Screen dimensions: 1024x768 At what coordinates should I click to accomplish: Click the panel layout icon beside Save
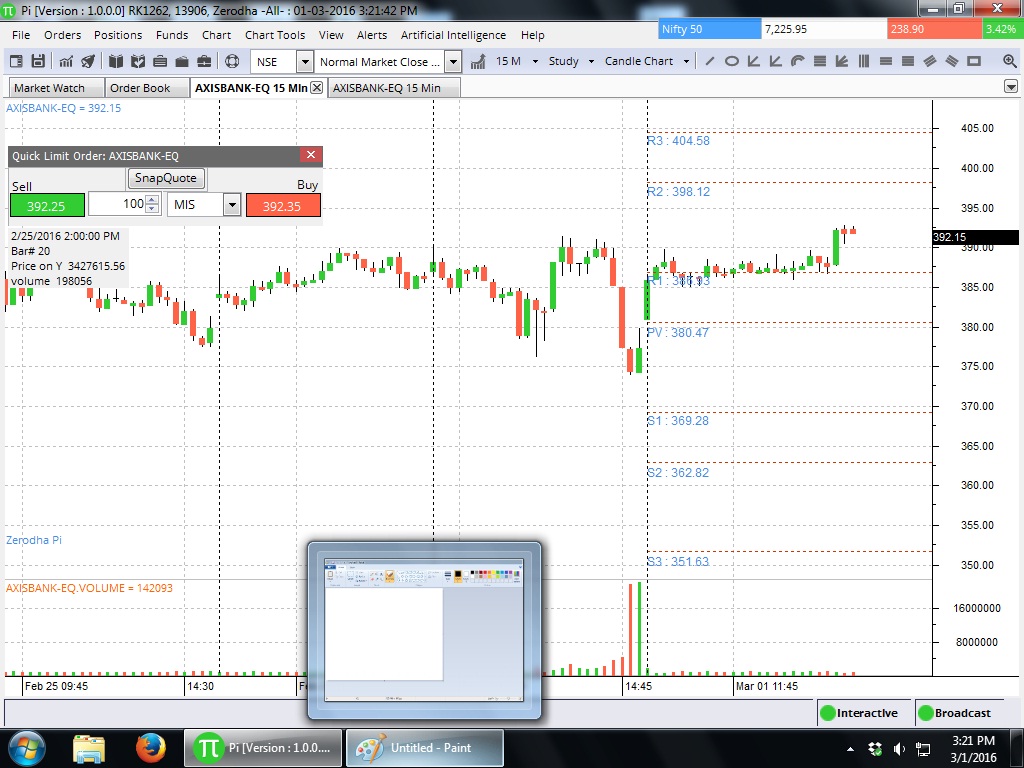16,61
